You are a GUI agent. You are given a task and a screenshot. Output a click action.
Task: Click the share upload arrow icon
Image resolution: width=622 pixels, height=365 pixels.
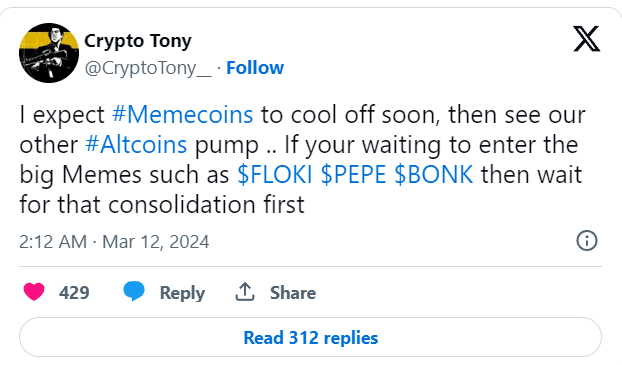click(245, 292)
